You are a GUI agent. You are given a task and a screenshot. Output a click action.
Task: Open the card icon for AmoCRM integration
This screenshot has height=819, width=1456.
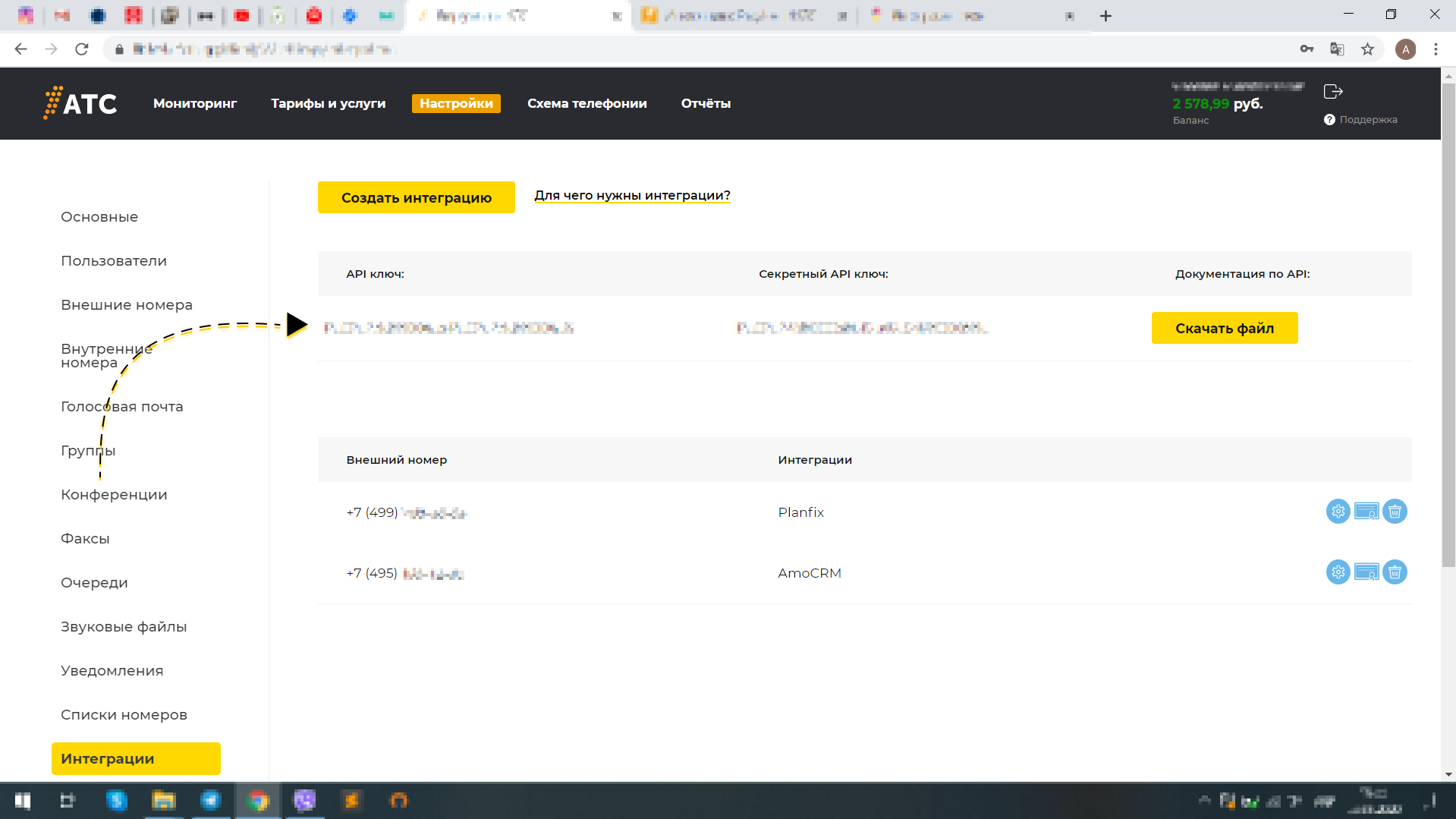pos(1366,572)
